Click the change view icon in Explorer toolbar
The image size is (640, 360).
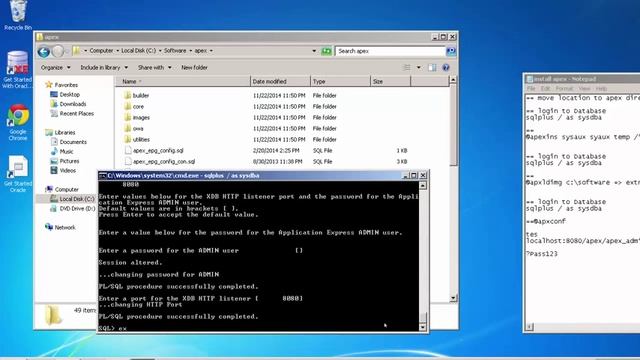(x=407, y=68)
